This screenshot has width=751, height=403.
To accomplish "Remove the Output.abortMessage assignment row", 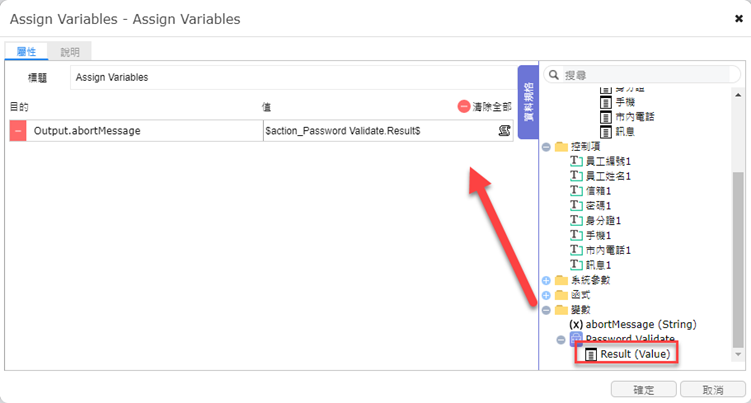I will pos(18,131).
